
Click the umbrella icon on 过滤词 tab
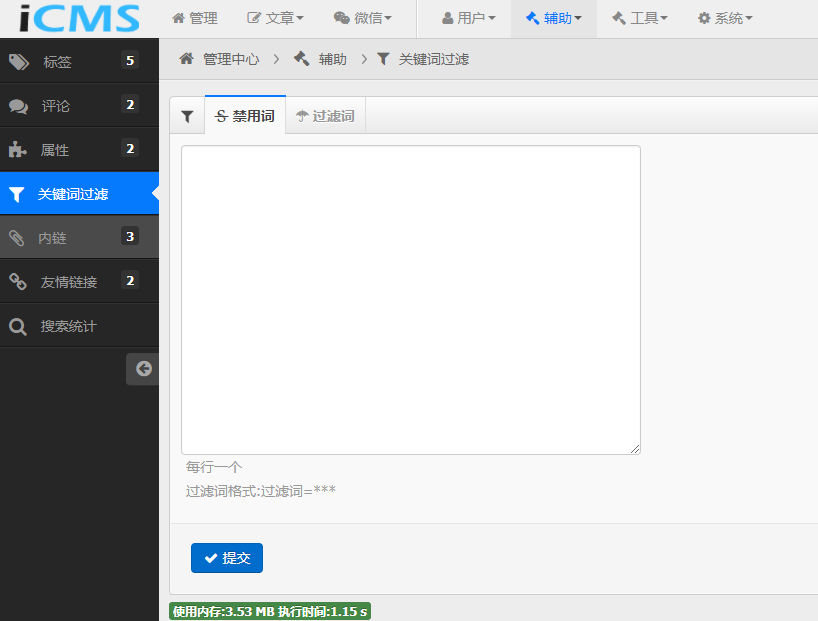coord(302,116)
